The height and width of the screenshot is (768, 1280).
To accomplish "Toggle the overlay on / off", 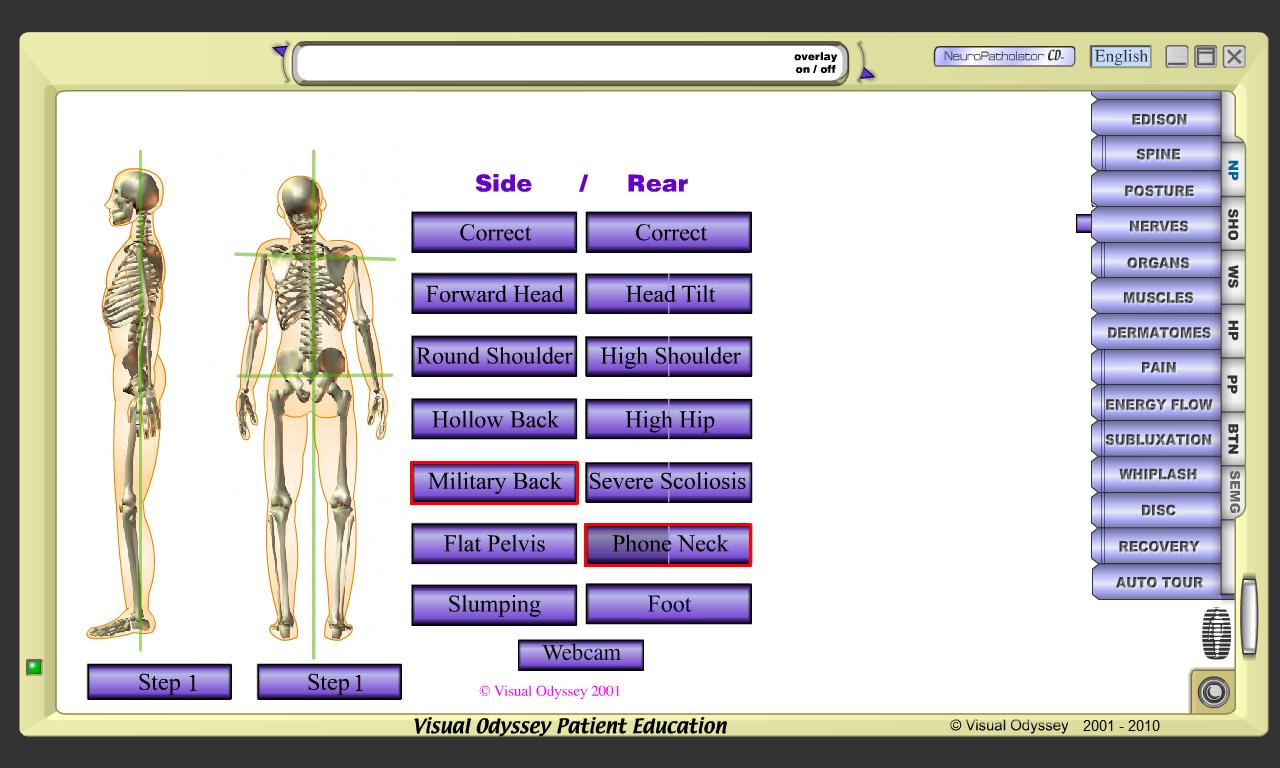I will [815, 63].
